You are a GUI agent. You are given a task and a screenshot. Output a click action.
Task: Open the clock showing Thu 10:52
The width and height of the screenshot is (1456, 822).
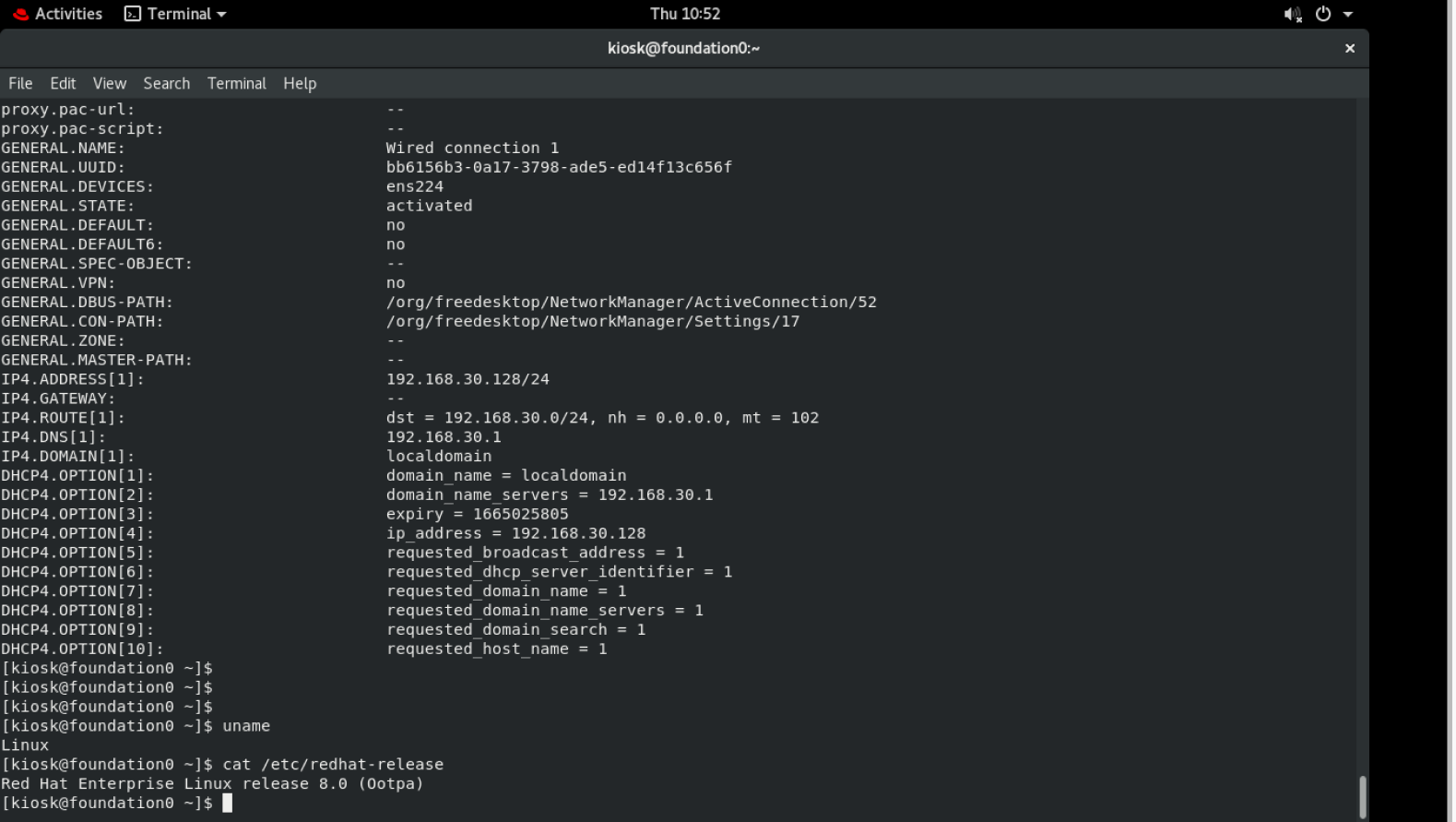coord(684,14)
